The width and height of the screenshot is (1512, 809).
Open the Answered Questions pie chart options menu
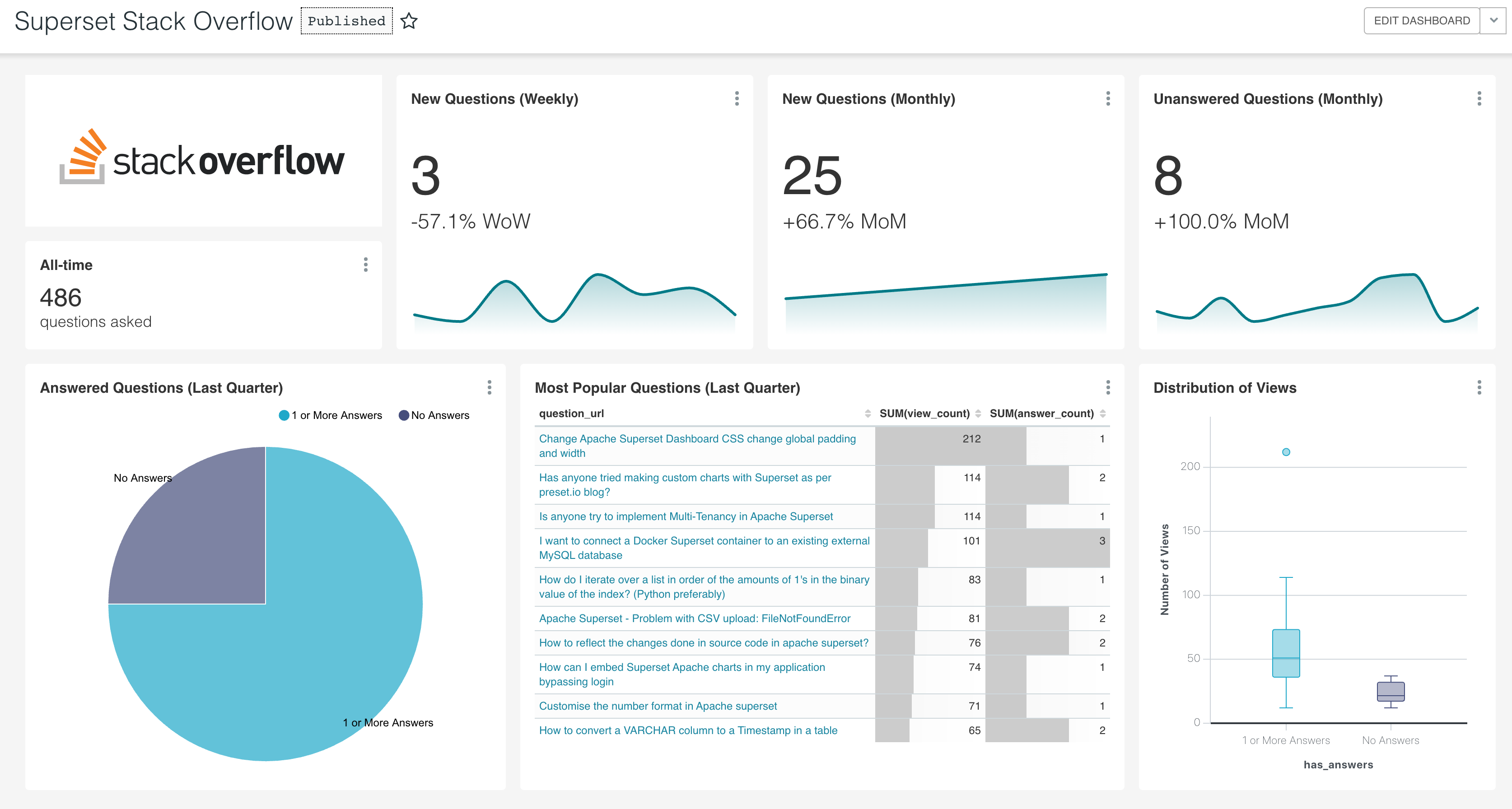(489, 387)
